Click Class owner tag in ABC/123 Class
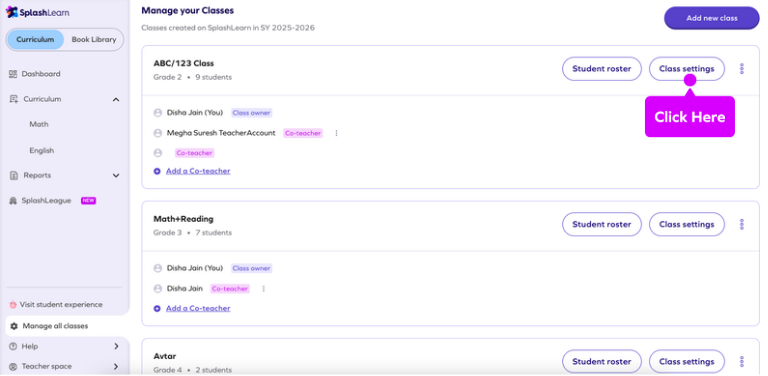The width and height of the screenshot is (768, 376). [x=251, y=113]
